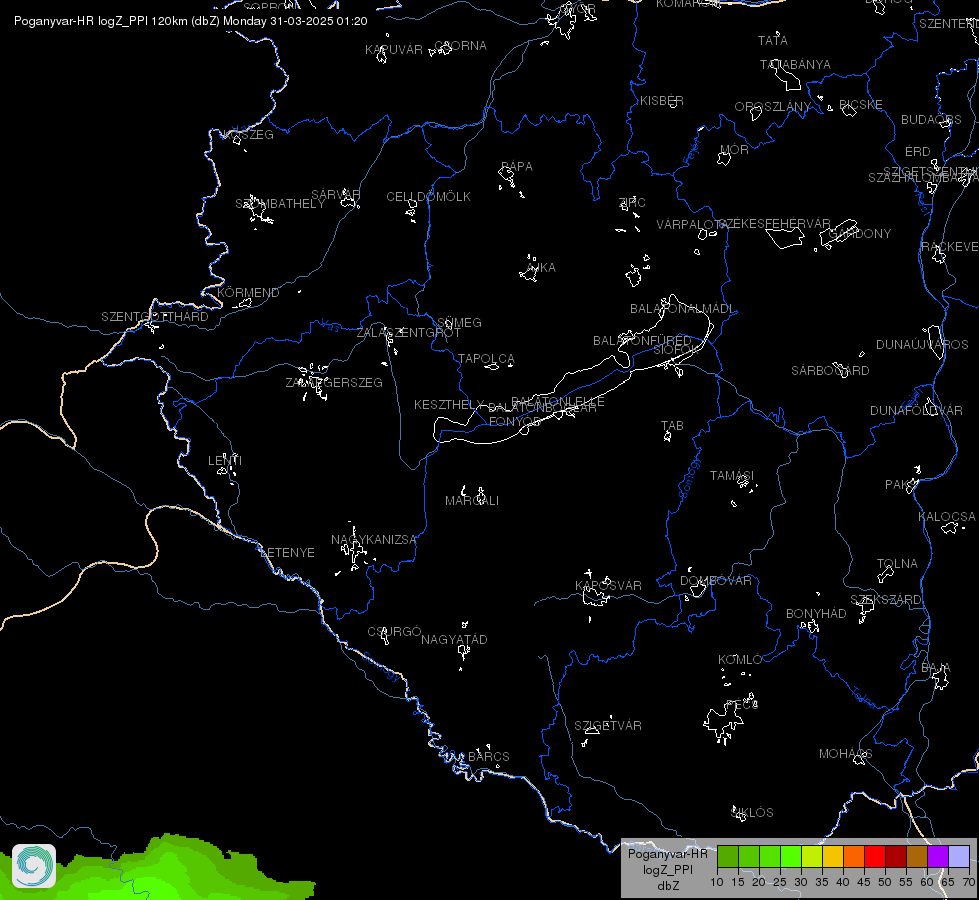
Task: Click the MARCALI label
Action: point(472,501)
